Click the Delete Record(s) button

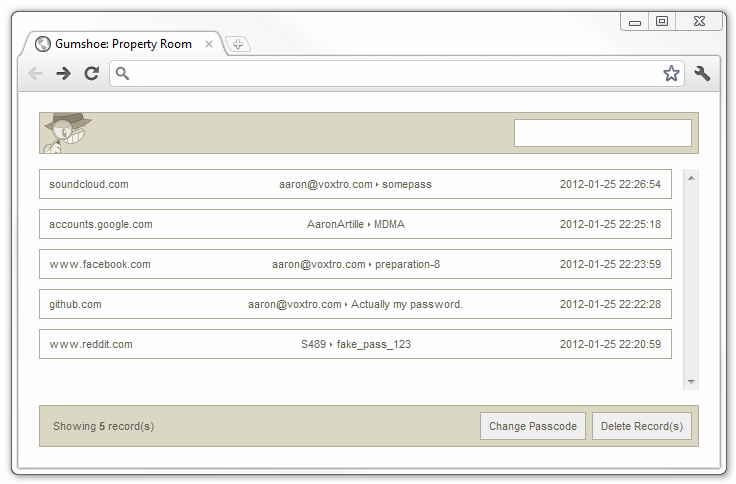(642, 426)
